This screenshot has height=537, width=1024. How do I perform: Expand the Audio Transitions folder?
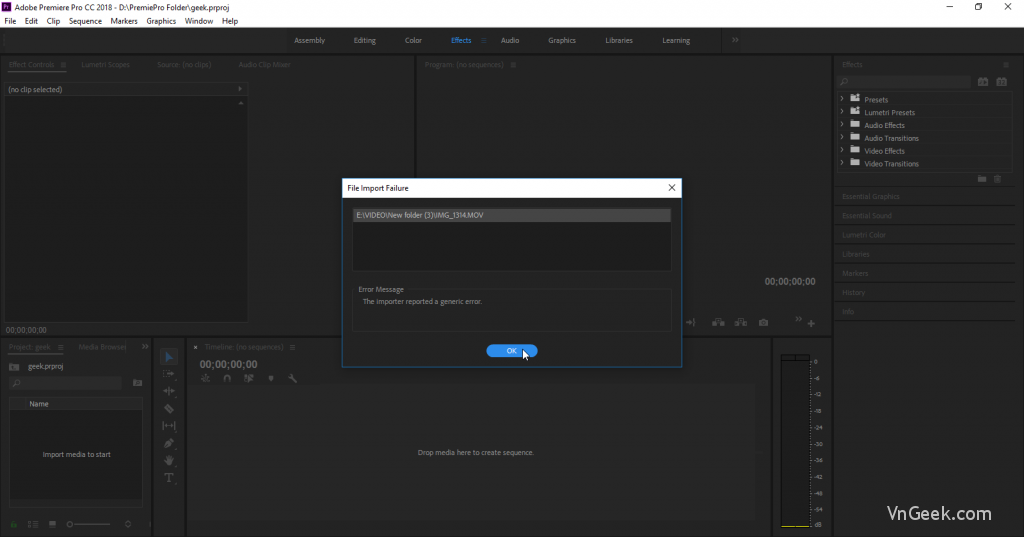pos(842,137)
